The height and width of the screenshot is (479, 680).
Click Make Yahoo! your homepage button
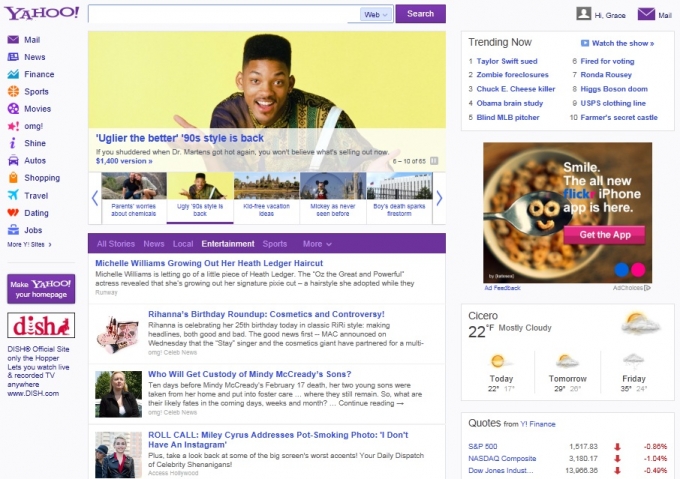point(41,289)
